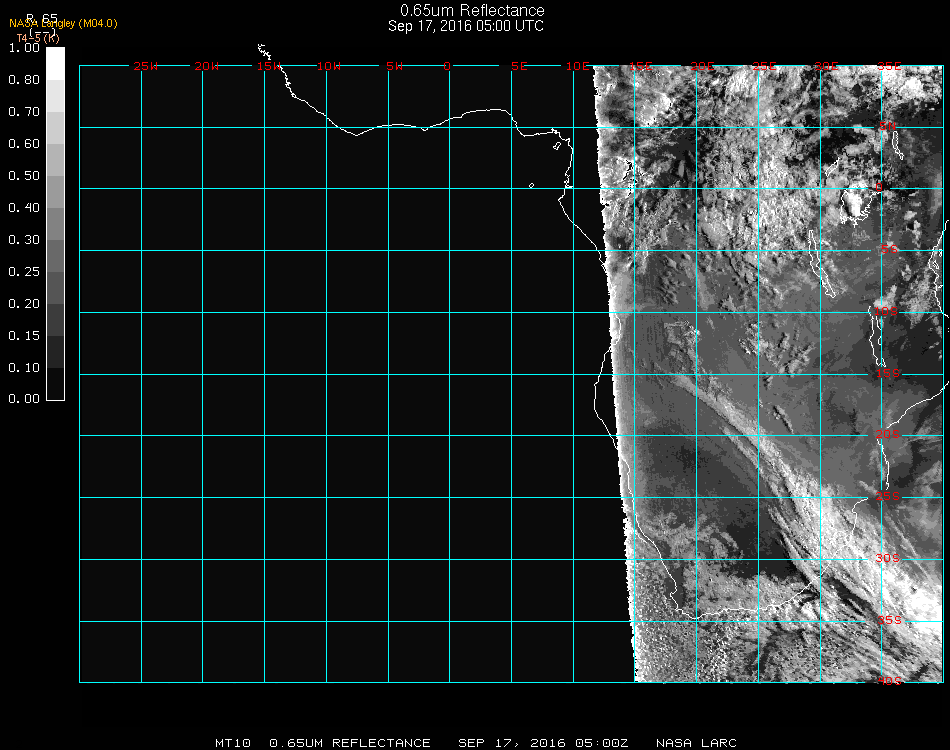Click the white 1.00 end of the colorbar
The width and height of the screenshot is (950, 750).
(55, 55)
